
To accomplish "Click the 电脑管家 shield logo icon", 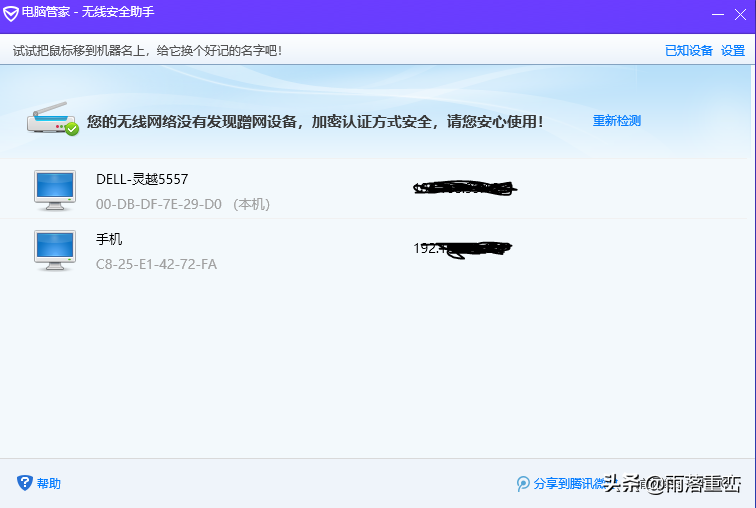I will [11, 13].
